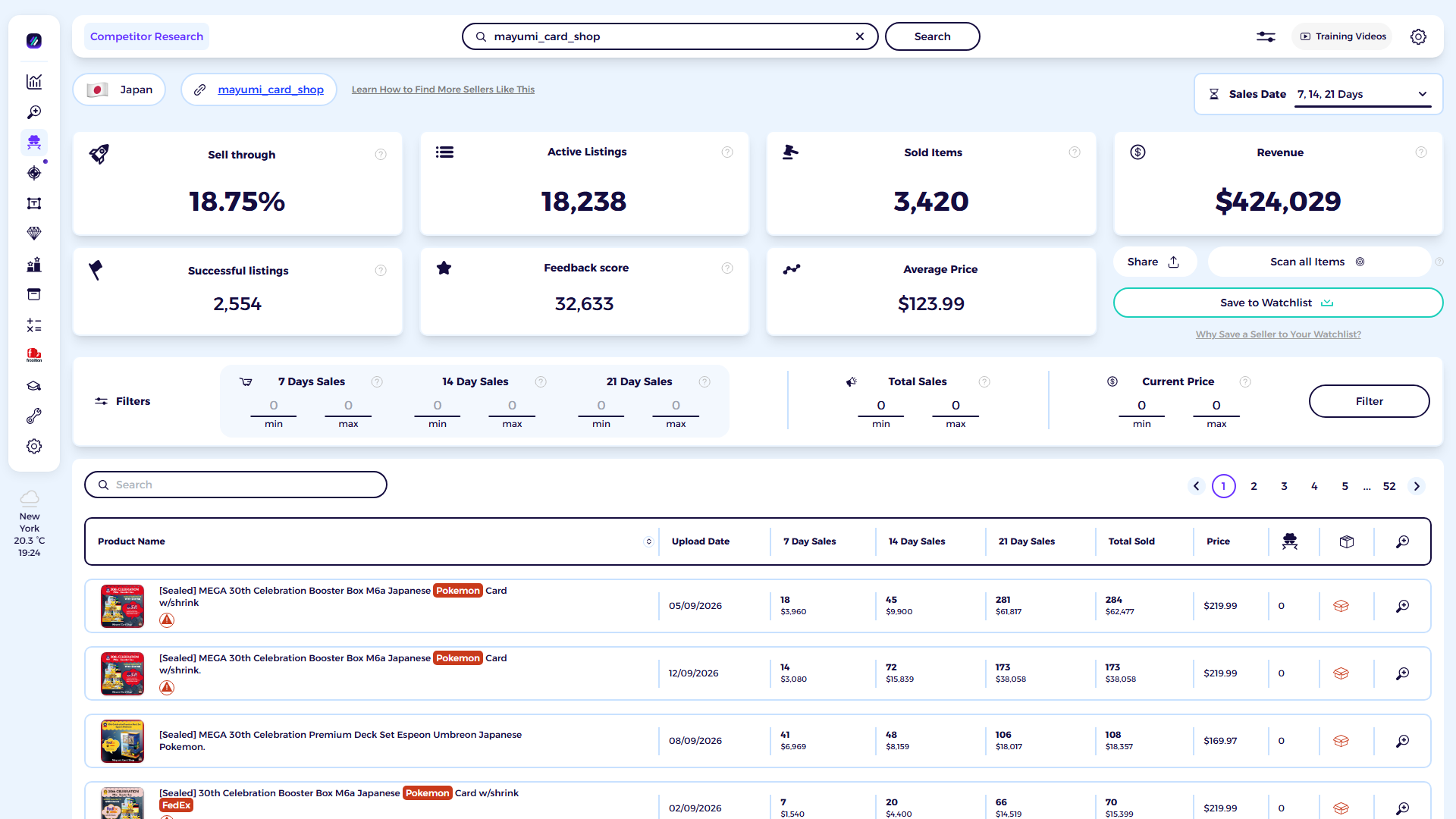Open the analytics chart icon in sidebar
Image resolution: width=1456 pixels, height=819 pixels.
tap(34, 82)
